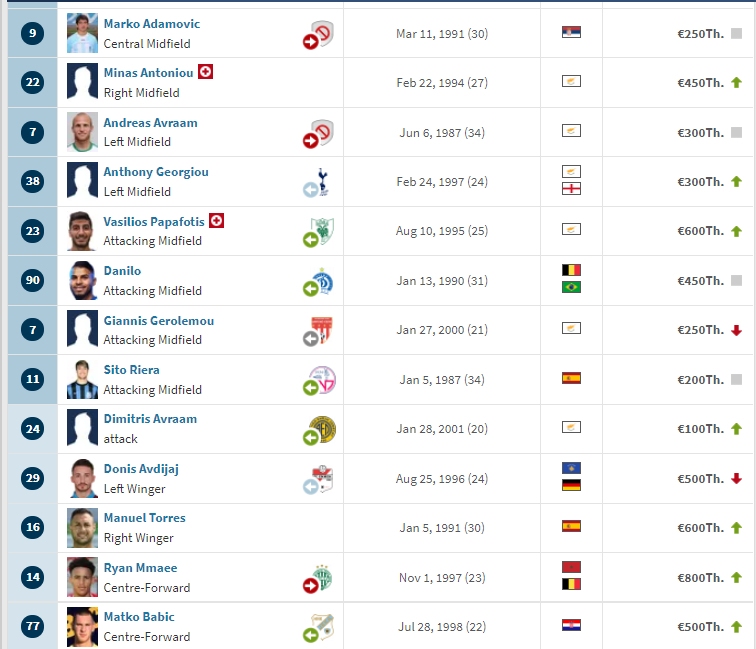Click green Ferencvaros crest beside Ryan Mmaee
Image resolution: width=756 pixels, height=649 pixels.
tap(322, 577)
